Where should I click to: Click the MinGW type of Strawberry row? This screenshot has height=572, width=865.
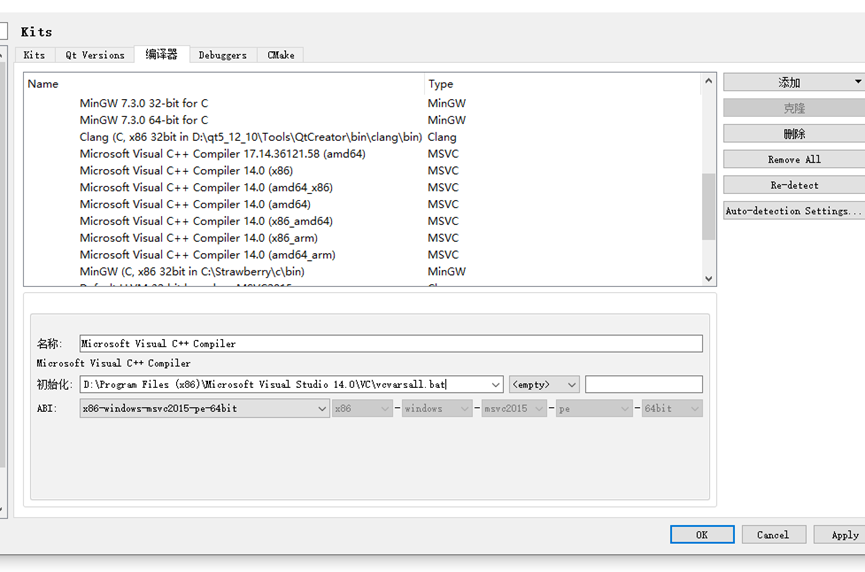tap(447, 271)
